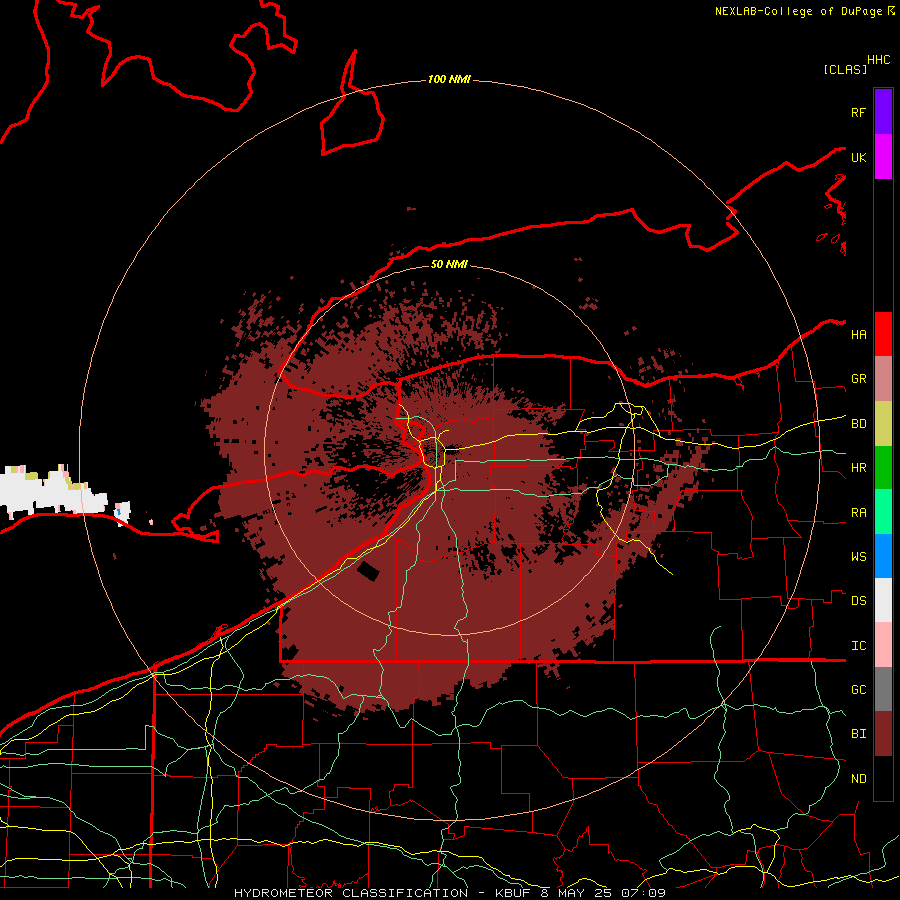
Task: Click the 'BD' legend label
Action: pyautogui.click(x=859, y=424)
